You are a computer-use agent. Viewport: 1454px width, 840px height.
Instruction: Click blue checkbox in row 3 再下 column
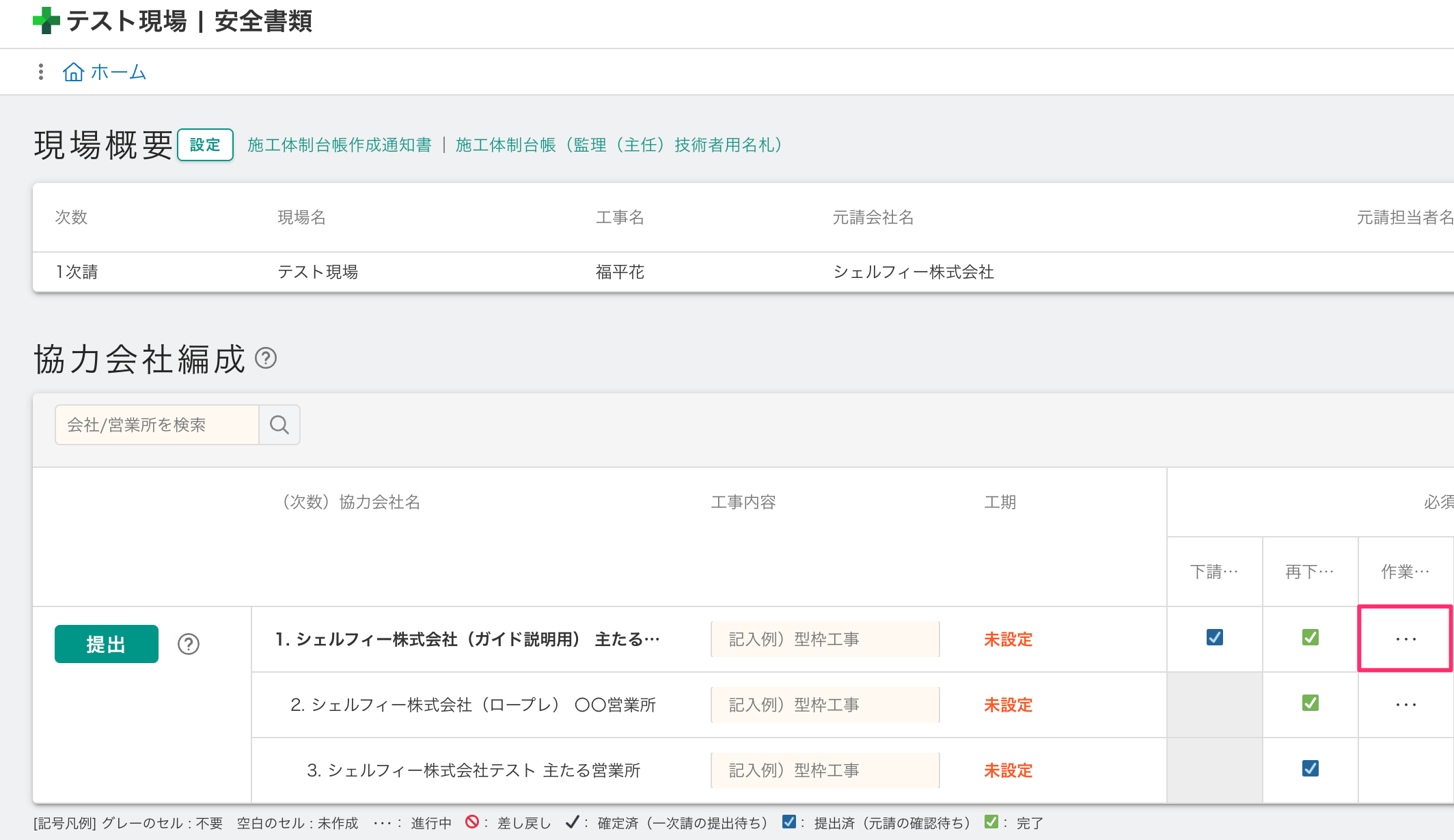pyautogui.click(x=1310, y=768)
